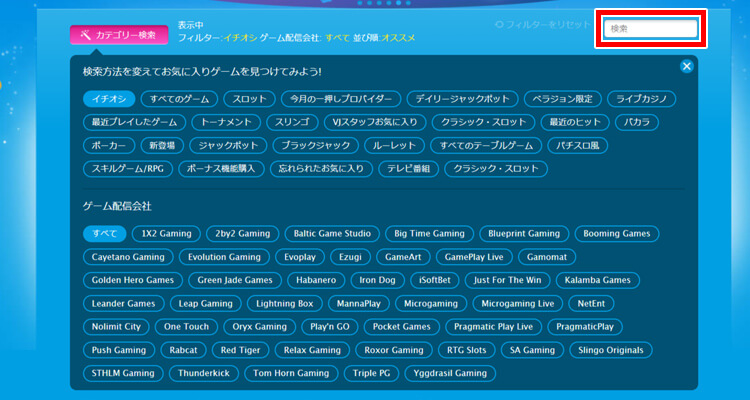Filter by Nolimit City provider

[116, 327]
